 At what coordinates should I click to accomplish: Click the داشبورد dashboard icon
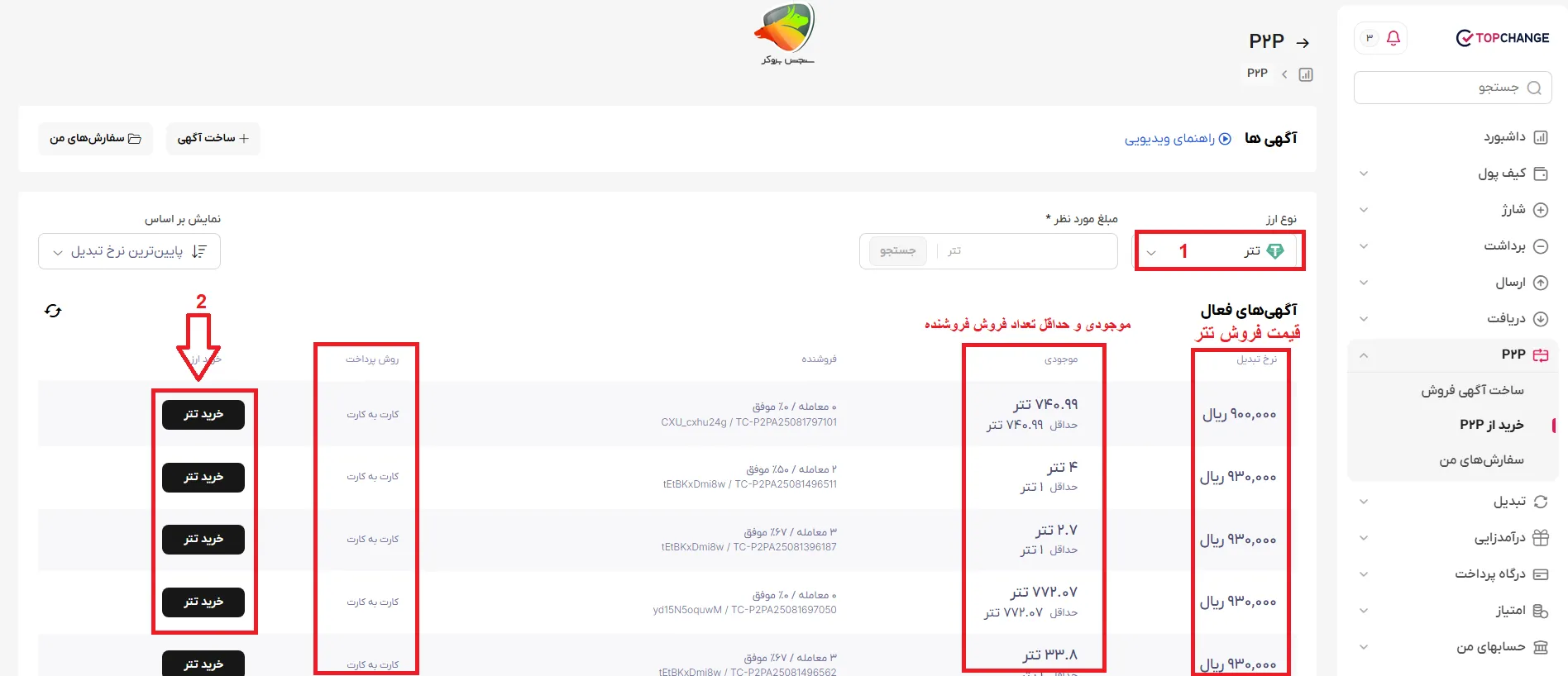point(1541,137)
